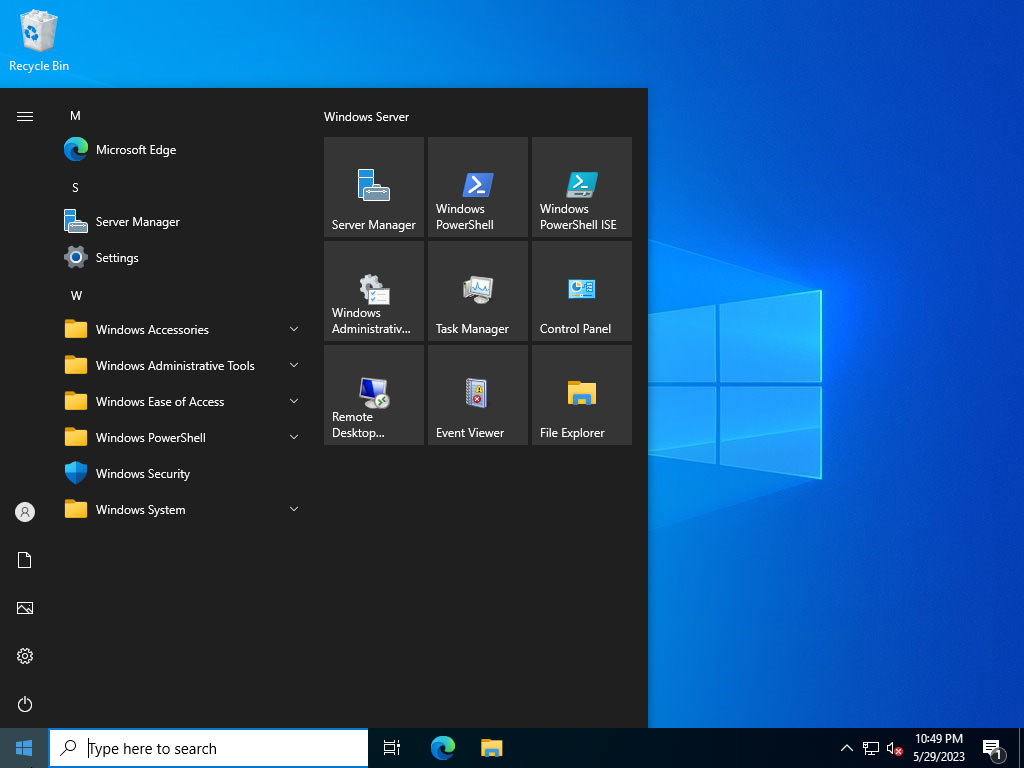Click the Power icon in Start sidebar
This screenshot has width=1024, height=768.
coord(25,704)
